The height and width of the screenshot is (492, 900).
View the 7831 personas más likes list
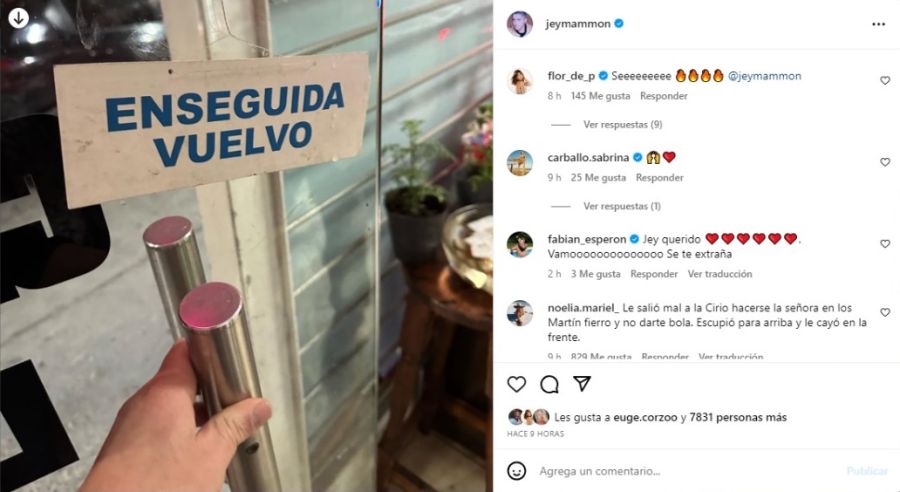(738, 417)
